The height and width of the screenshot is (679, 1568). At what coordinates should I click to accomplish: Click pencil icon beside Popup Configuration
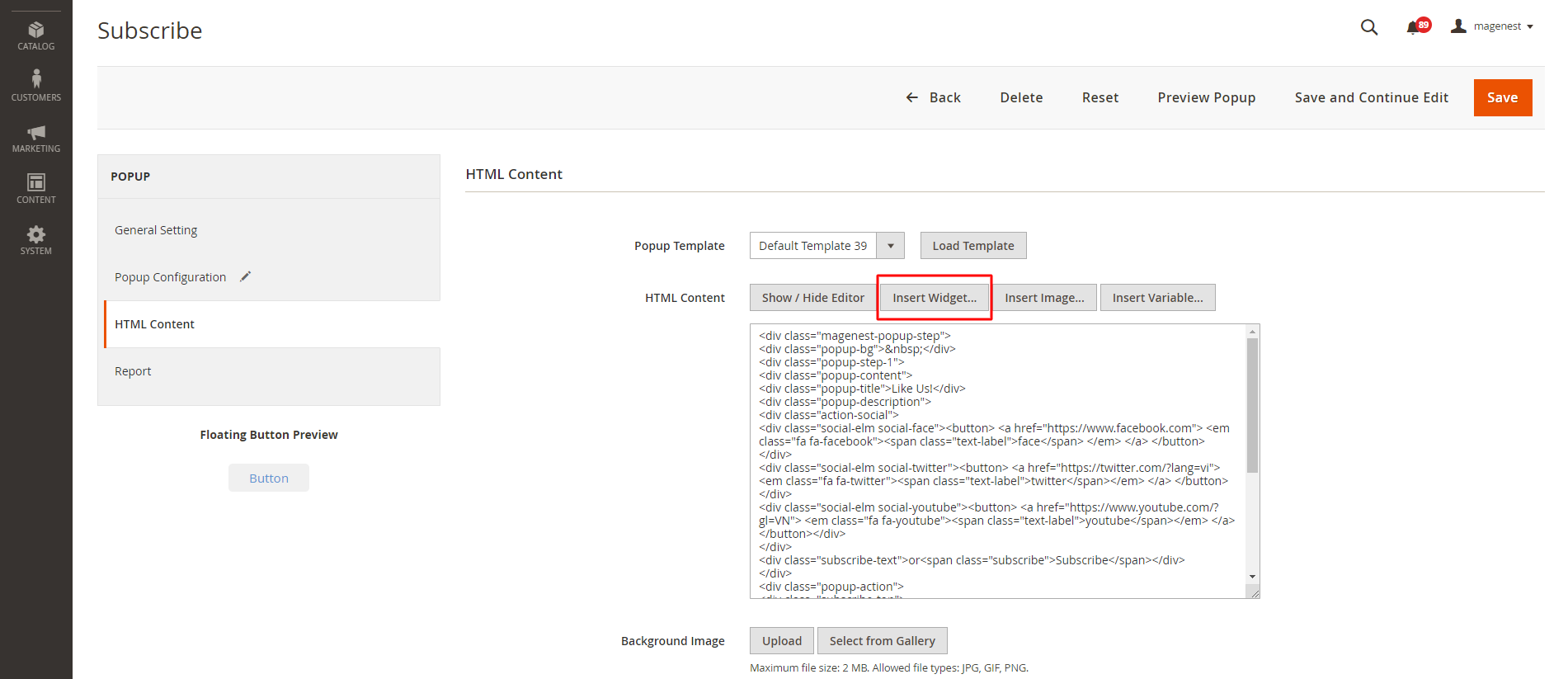click(x=245, y=276)
